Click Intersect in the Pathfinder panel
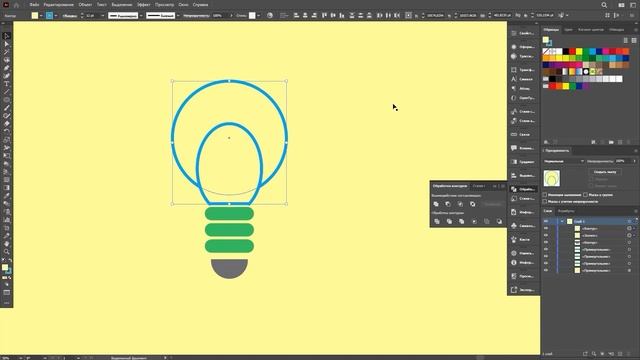The image size is (640, 360). pos(460,204)
